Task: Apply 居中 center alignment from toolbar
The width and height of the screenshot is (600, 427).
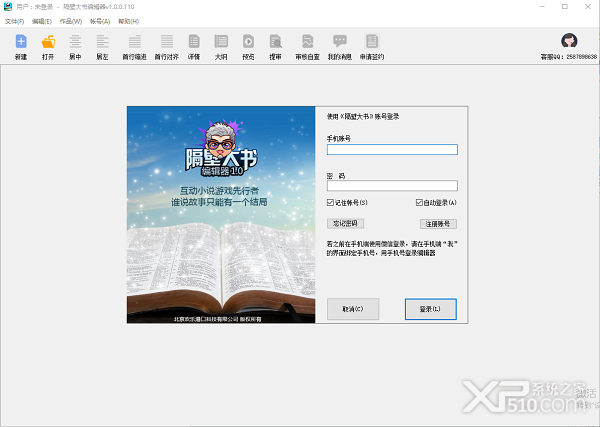Action: click(75, 41)
